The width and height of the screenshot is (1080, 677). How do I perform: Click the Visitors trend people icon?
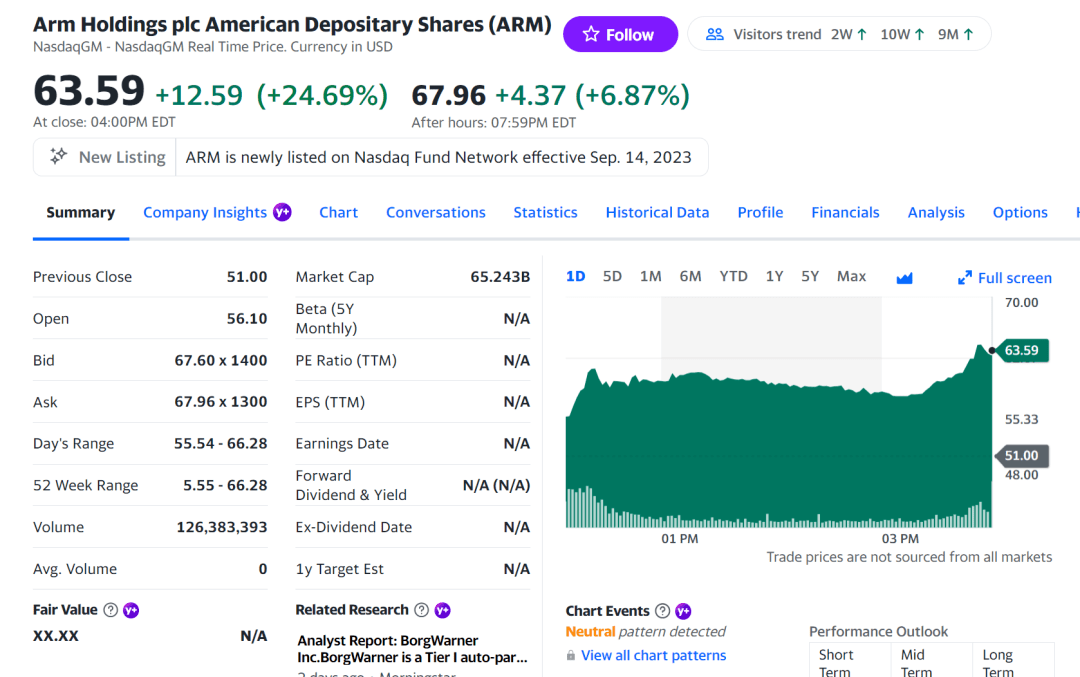715,33
